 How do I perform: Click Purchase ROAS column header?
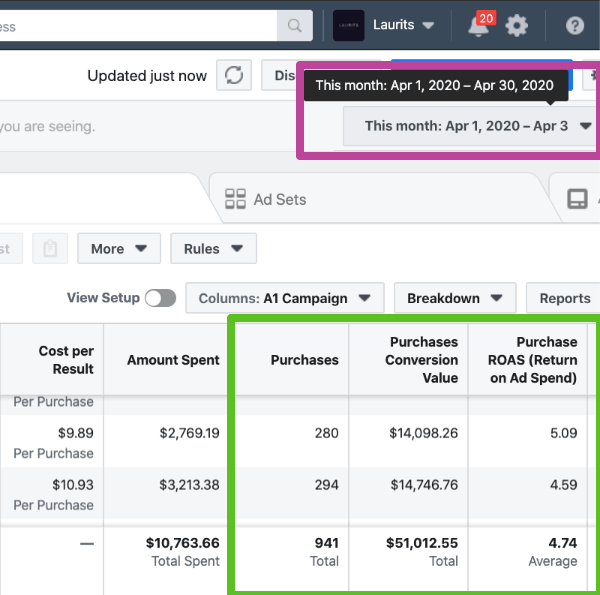[528, 360]
